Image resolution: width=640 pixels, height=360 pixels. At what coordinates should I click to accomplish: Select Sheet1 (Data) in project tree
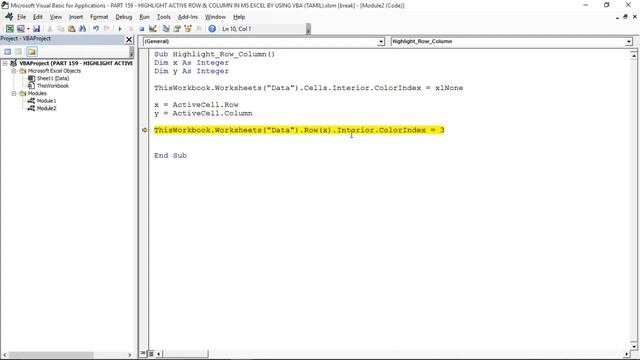[53, 78]
